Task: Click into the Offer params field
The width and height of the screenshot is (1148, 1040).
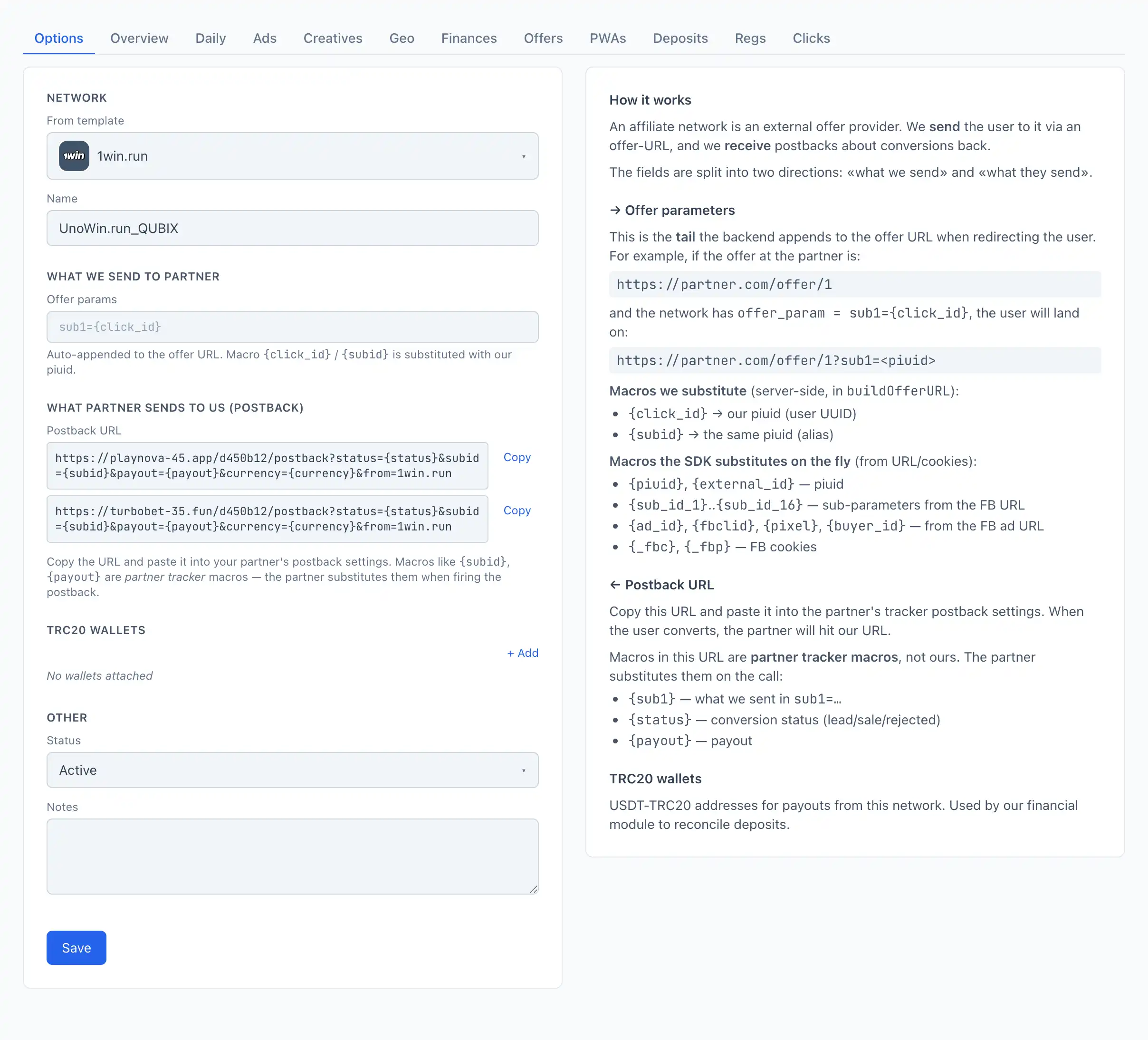Action: 292,327
